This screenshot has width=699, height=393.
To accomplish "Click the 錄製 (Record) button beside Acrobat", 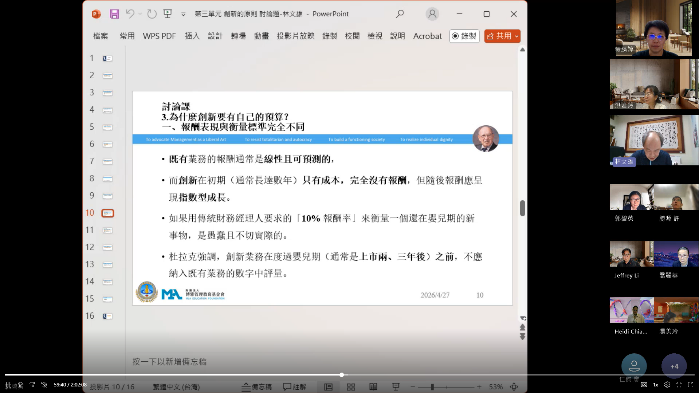I will tap(464, 36).
